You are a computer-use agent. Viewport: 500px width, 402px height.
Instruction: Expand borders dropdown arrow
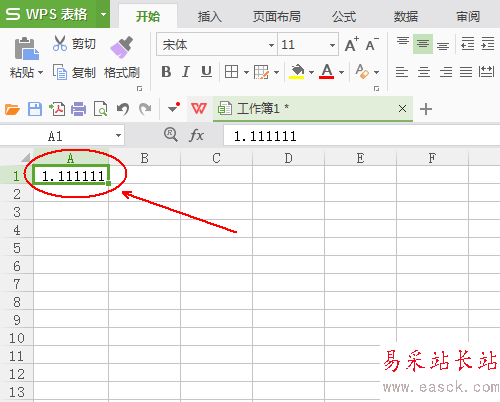point(246,72)
